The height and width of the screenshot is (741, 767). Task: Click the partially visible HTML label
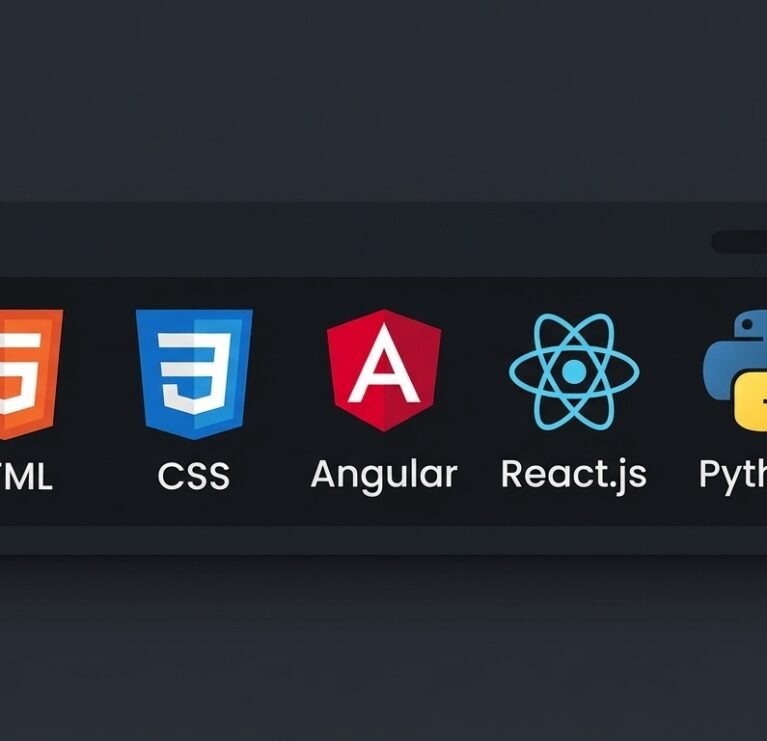coord(26,476)
